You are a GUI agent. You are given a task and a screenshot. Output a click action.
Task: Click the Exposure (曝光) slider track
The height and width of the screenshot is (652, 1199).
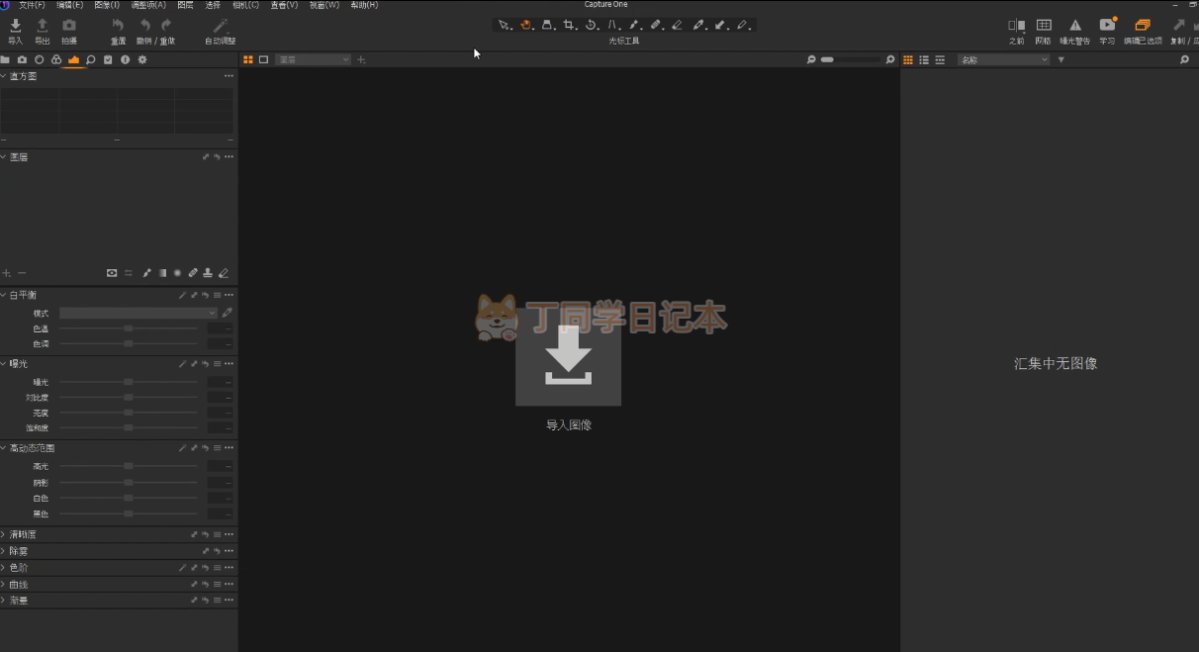[129, 382]
